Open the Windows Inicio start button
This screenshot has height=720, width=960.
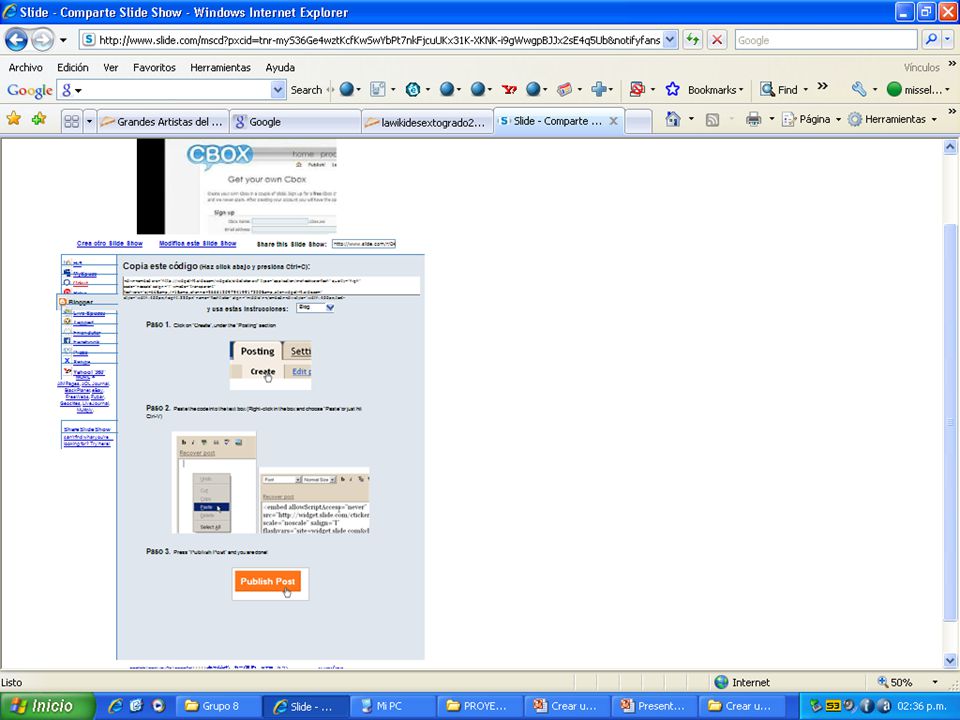(48, 706)
